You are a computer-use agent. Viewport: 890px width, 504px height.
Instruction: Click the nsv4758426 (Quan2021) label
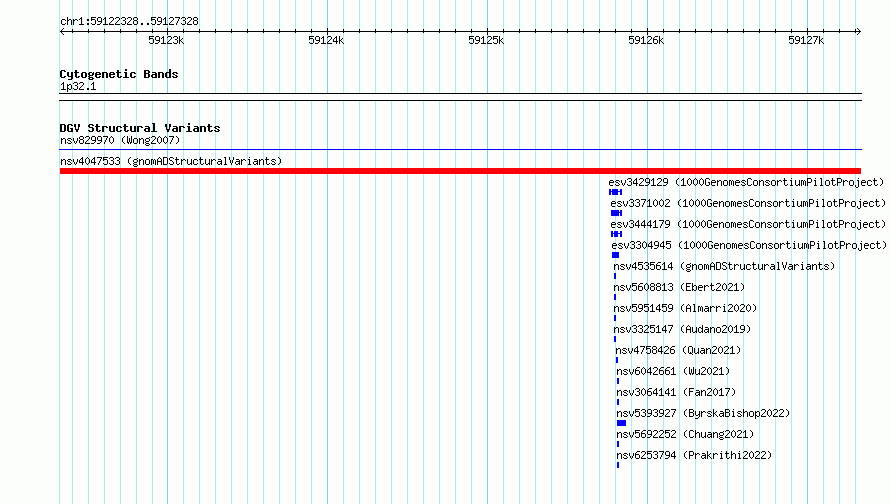tap(678, 350)
